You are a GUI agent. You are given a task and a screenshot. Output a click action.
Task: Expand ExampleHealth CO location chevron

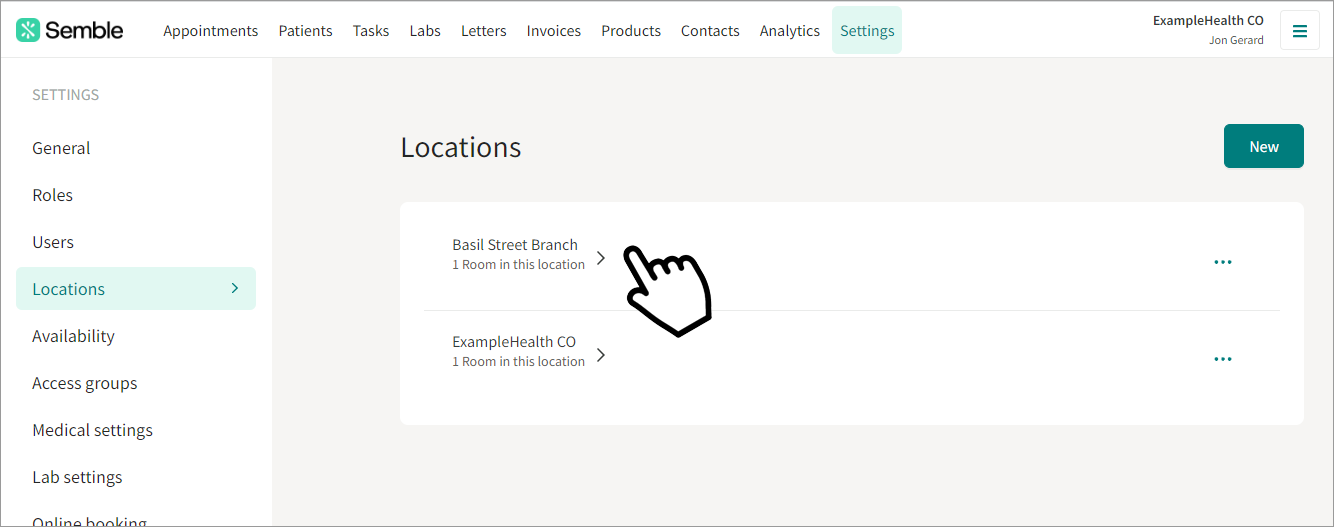pos(601,354)
